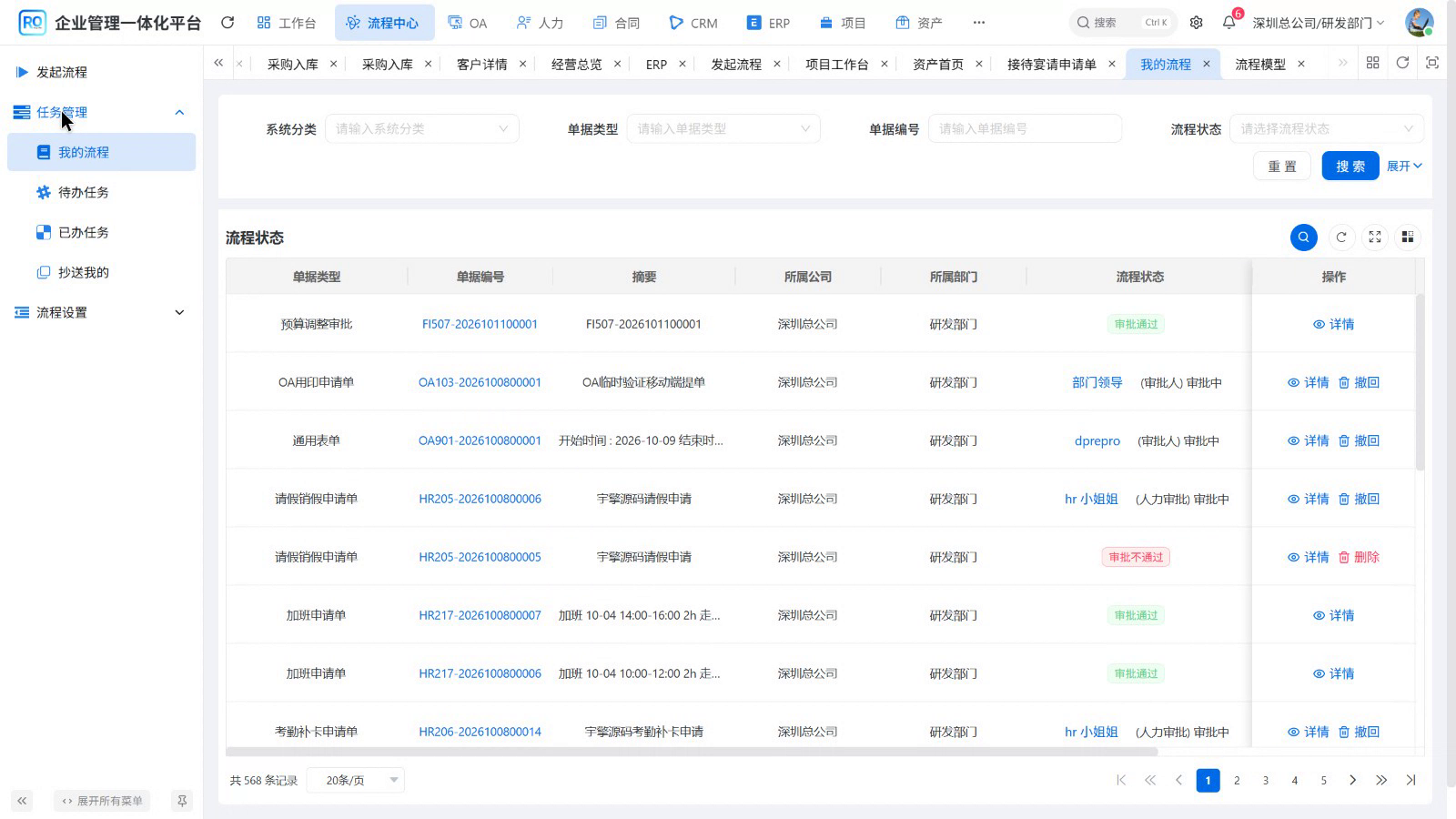Open 系统分类 dropdown
This screenshot has height=819, width=1456.
422,128
